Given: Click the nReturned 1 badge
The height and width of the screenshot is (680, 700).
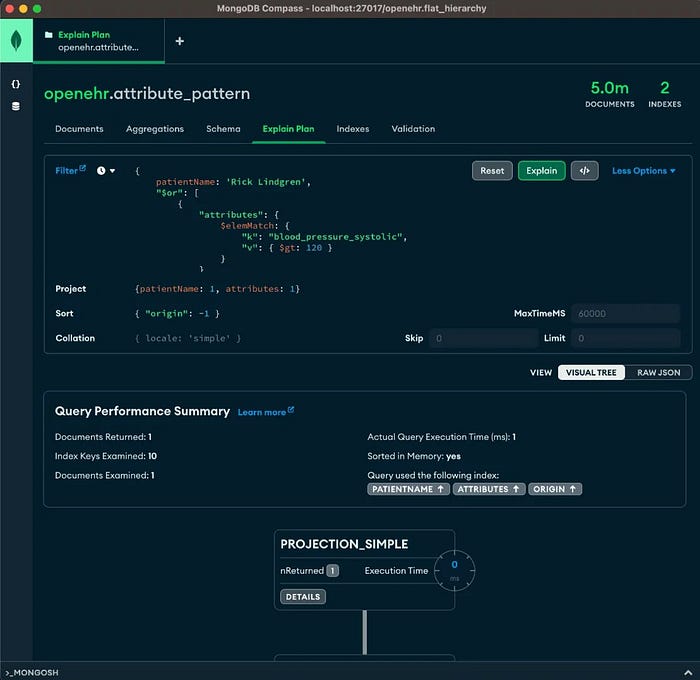Looking at the screenshot, I should coord(333,571).
